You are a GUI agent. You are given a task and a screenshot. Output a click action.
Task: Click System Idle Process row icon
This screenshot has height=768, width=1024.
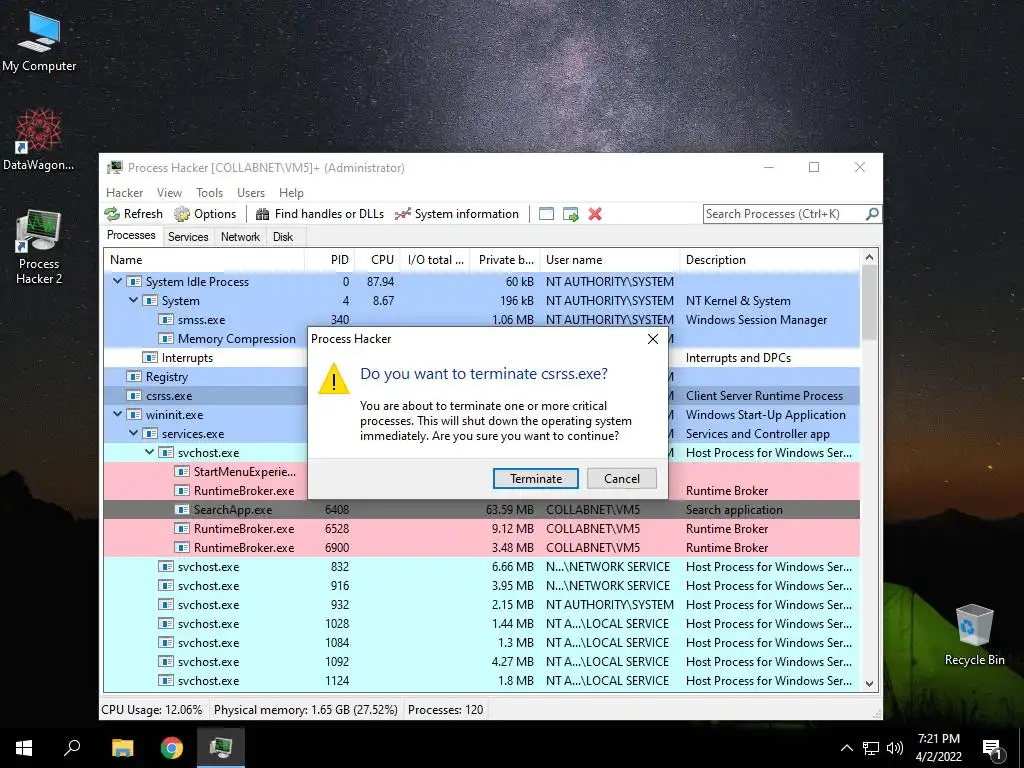tap(134, 281)
